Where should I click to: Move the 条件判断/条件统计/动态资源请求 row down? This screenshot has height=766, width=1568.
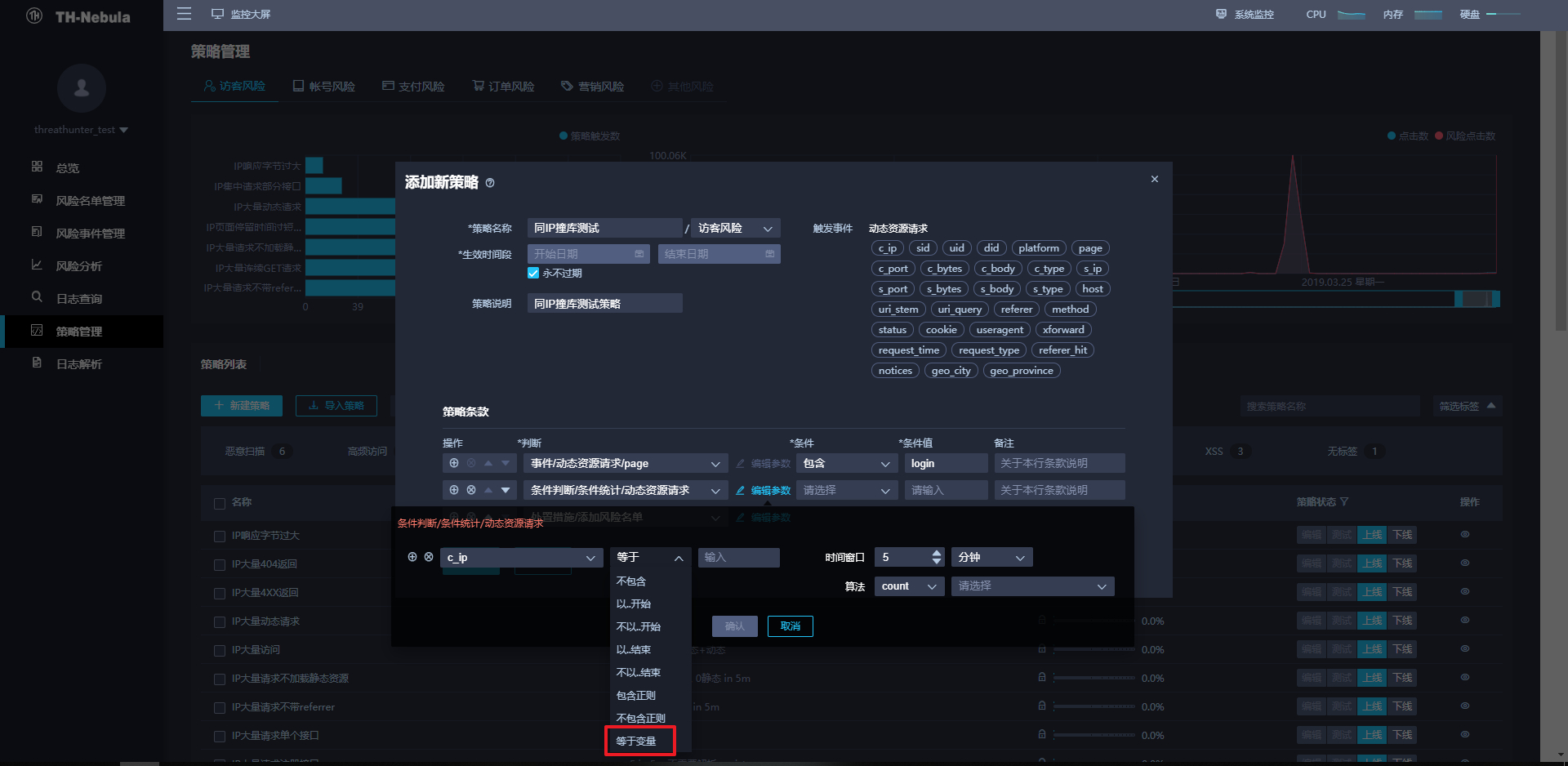(x=506, y=490)
